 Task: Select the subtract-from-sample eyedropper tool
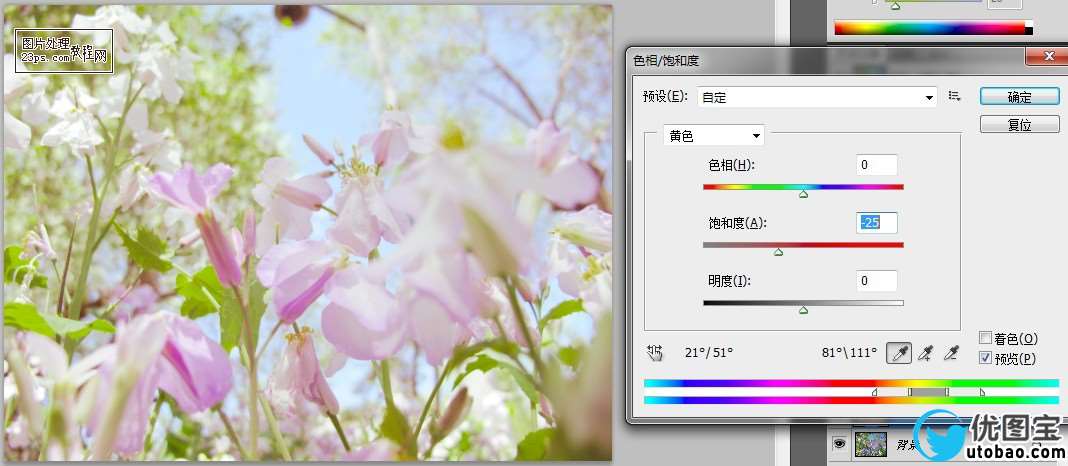[x=951, y=353]
